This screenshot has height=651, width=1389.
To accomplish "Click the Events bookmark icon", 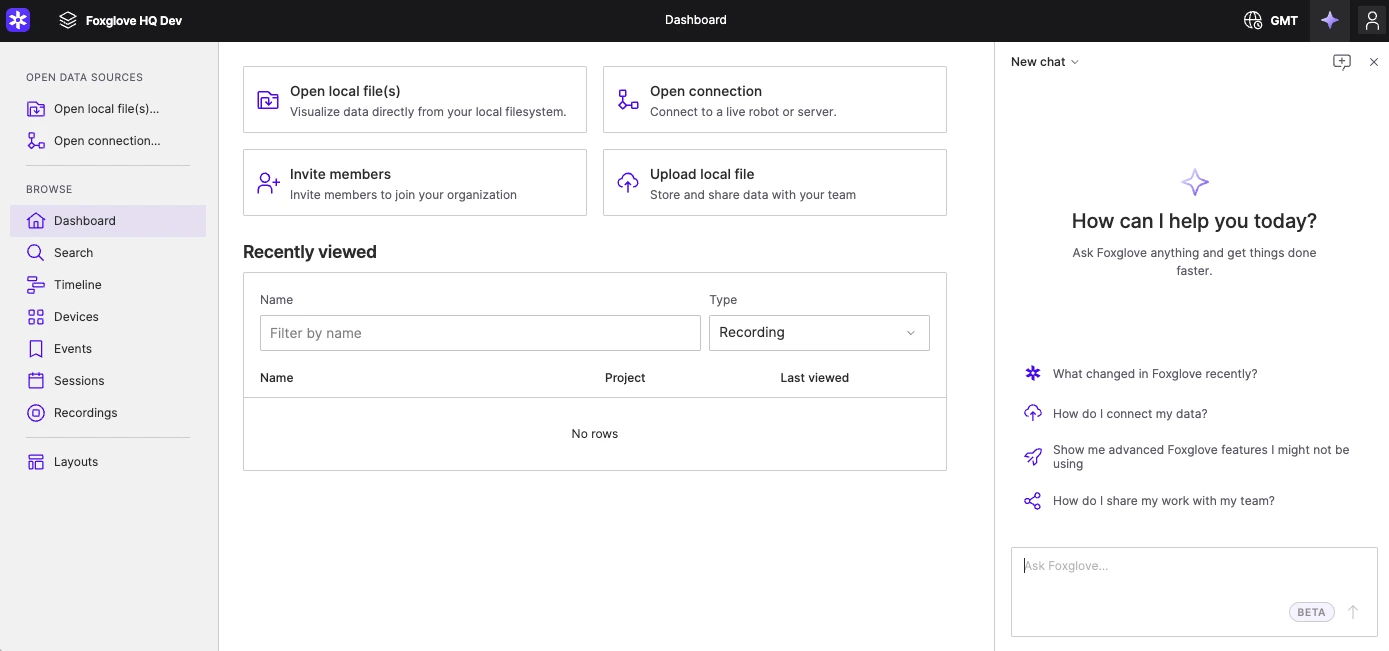I will 36,349.
